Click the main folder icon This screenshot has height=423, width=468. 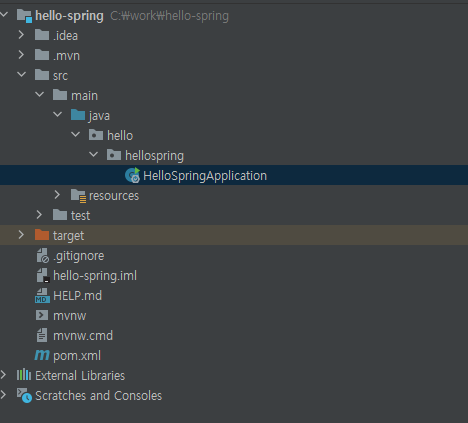[x=60, y=95]
